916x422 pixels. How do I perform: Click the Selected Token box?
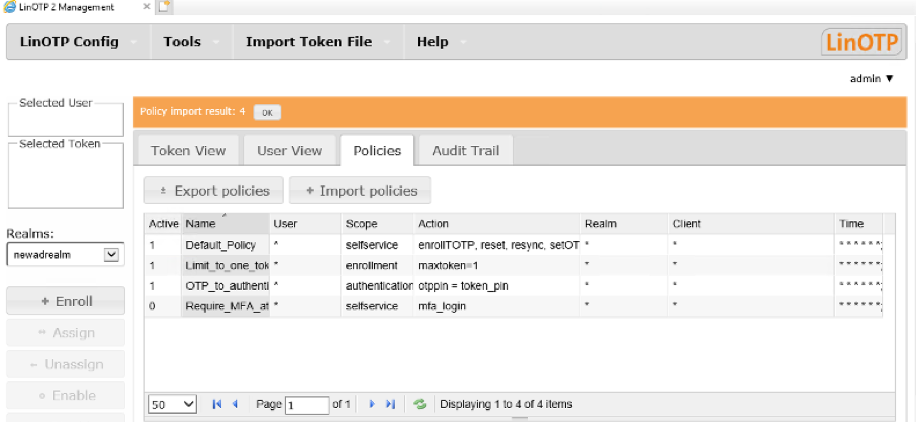coord(65,175)
